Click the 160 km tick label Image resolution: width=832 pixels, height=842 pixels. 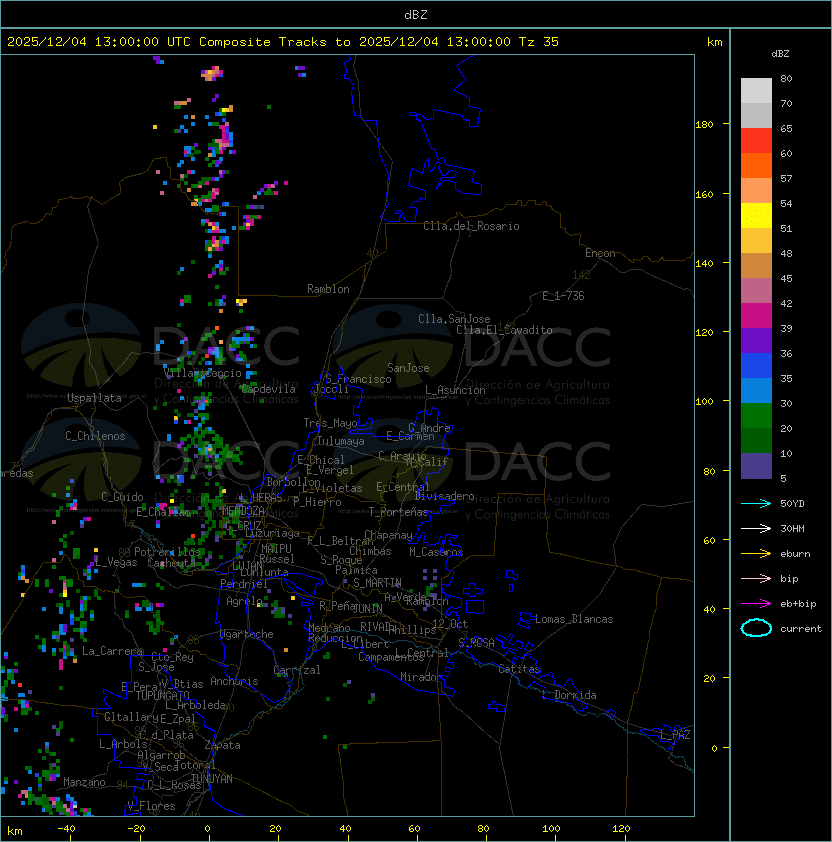point(704,194)
